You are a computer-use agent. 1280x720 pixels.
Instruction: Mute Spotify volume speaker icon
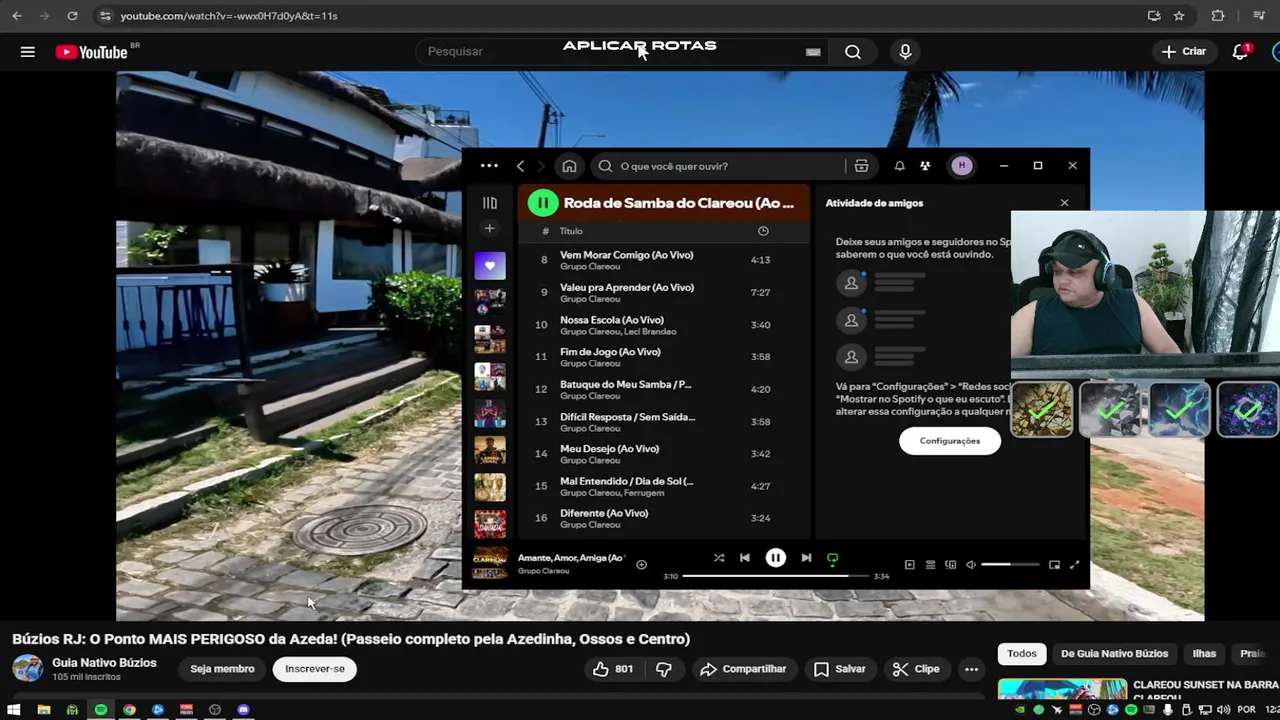pos(971,565)
